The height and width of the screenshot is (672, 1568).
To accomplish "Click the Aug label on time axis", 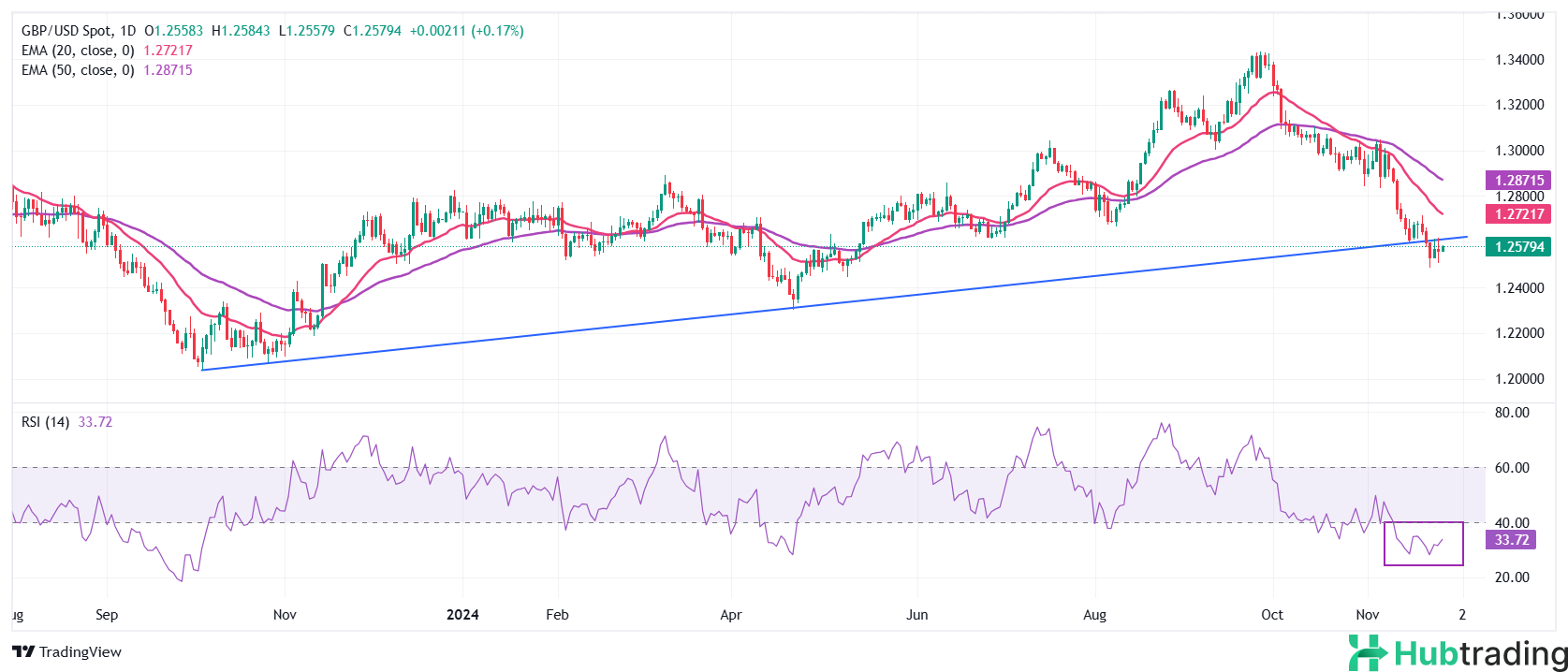I will [x=1094, y=615].
